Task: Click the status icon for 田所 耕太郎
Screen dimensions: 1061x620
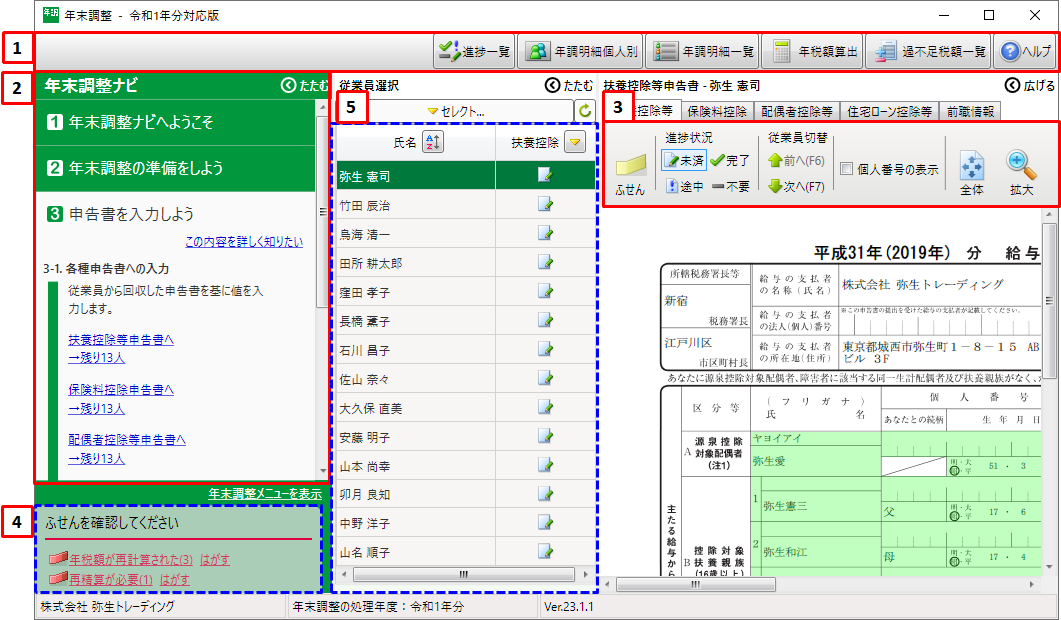Action: tap(545, 262)
